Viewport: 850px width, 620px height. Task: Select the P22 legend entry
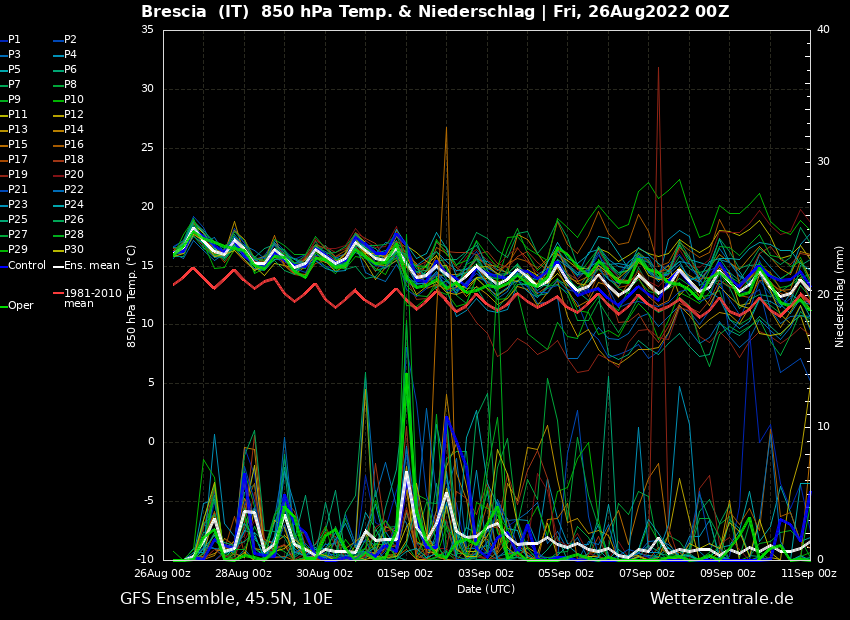(x=73, y=190)
